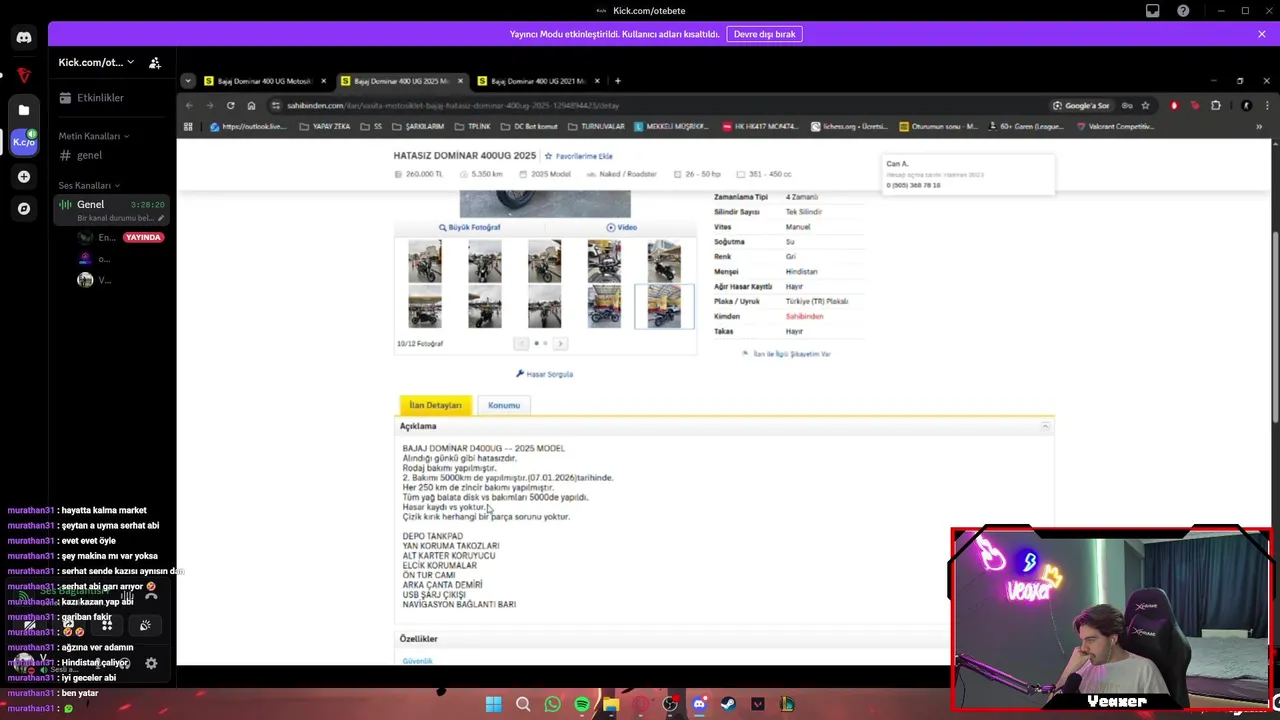Open the ŞARKILARIM bookmark folder
This screenshot has height=720, width=1280.
tap(418, 127)
